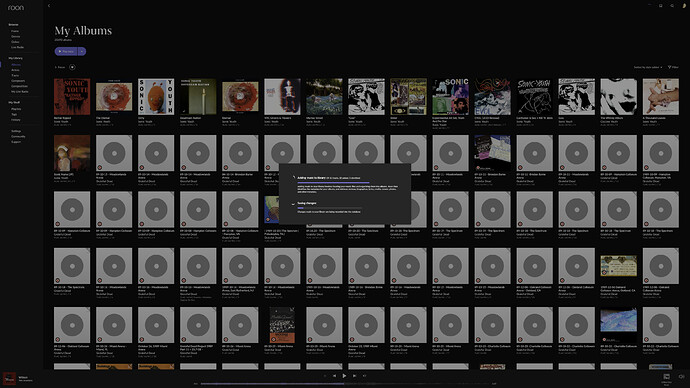Open History under My Stuff
690x388 pixels.
15,120
